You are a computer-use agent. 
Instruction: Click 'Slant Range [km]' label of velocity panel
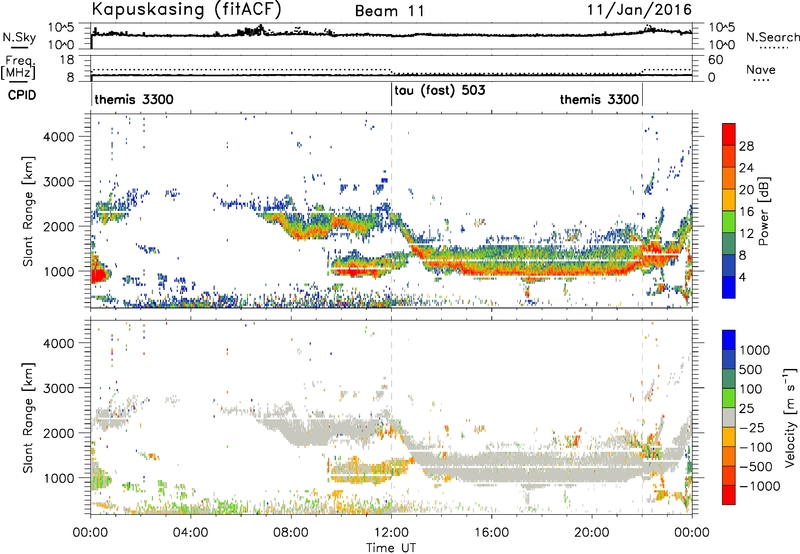pos(28,418)
